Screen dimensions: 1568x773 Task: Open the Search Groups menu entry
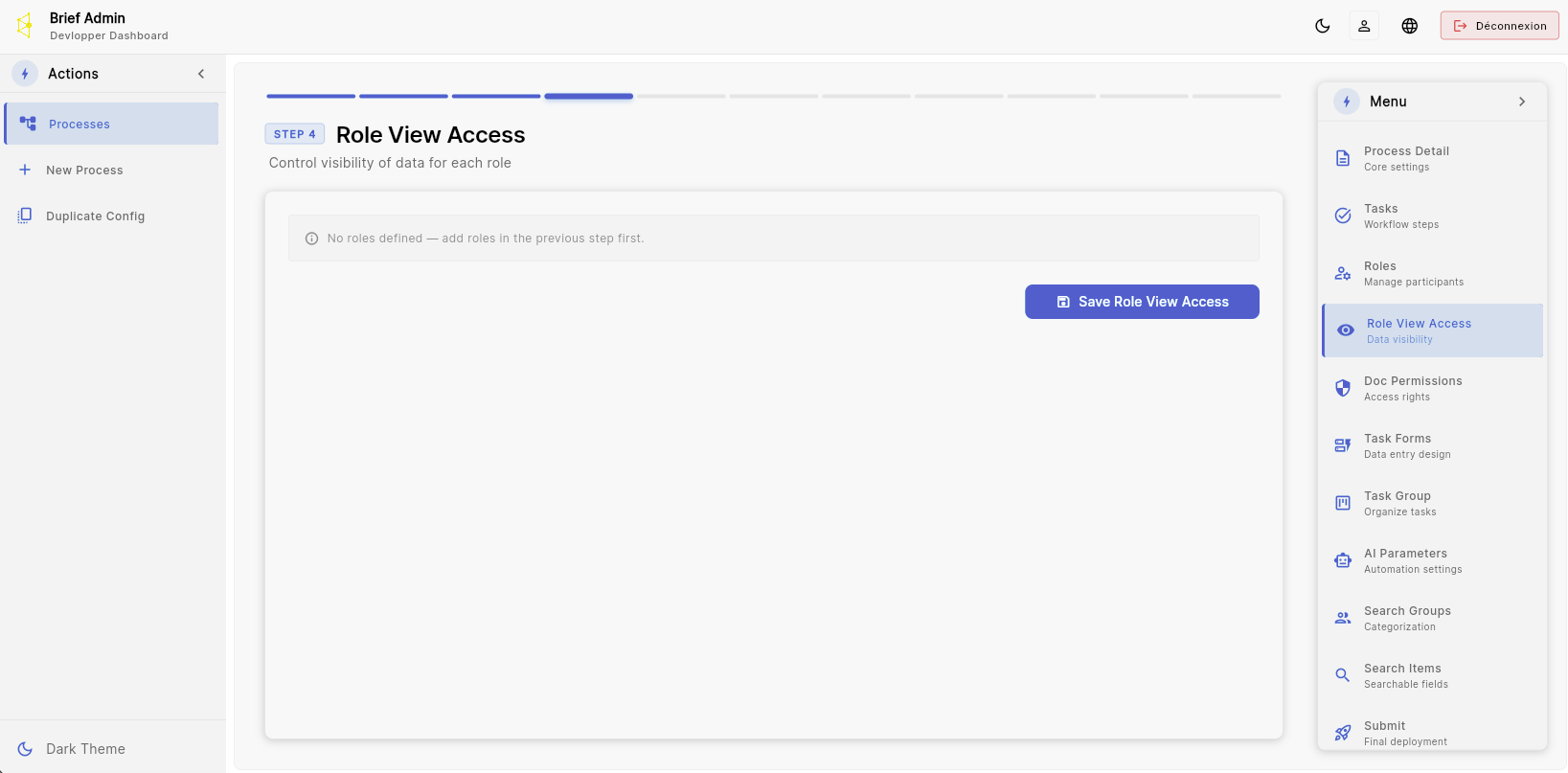pos(1433,618)
